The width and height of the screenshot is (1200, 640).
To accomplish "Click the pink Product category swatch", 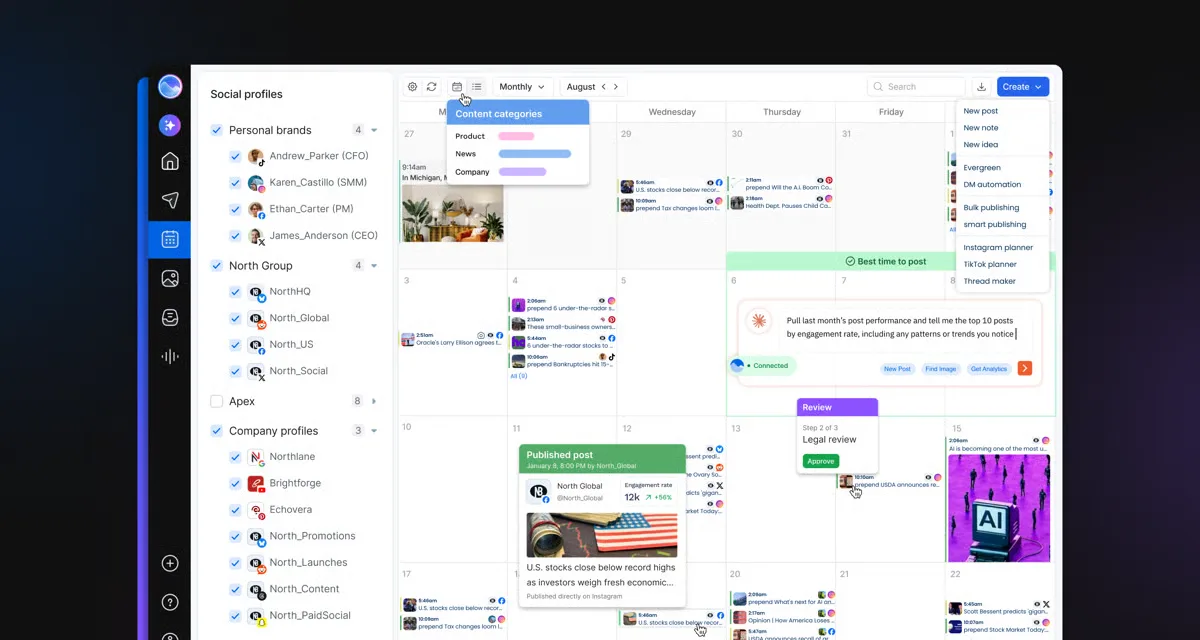I will 516,136.
